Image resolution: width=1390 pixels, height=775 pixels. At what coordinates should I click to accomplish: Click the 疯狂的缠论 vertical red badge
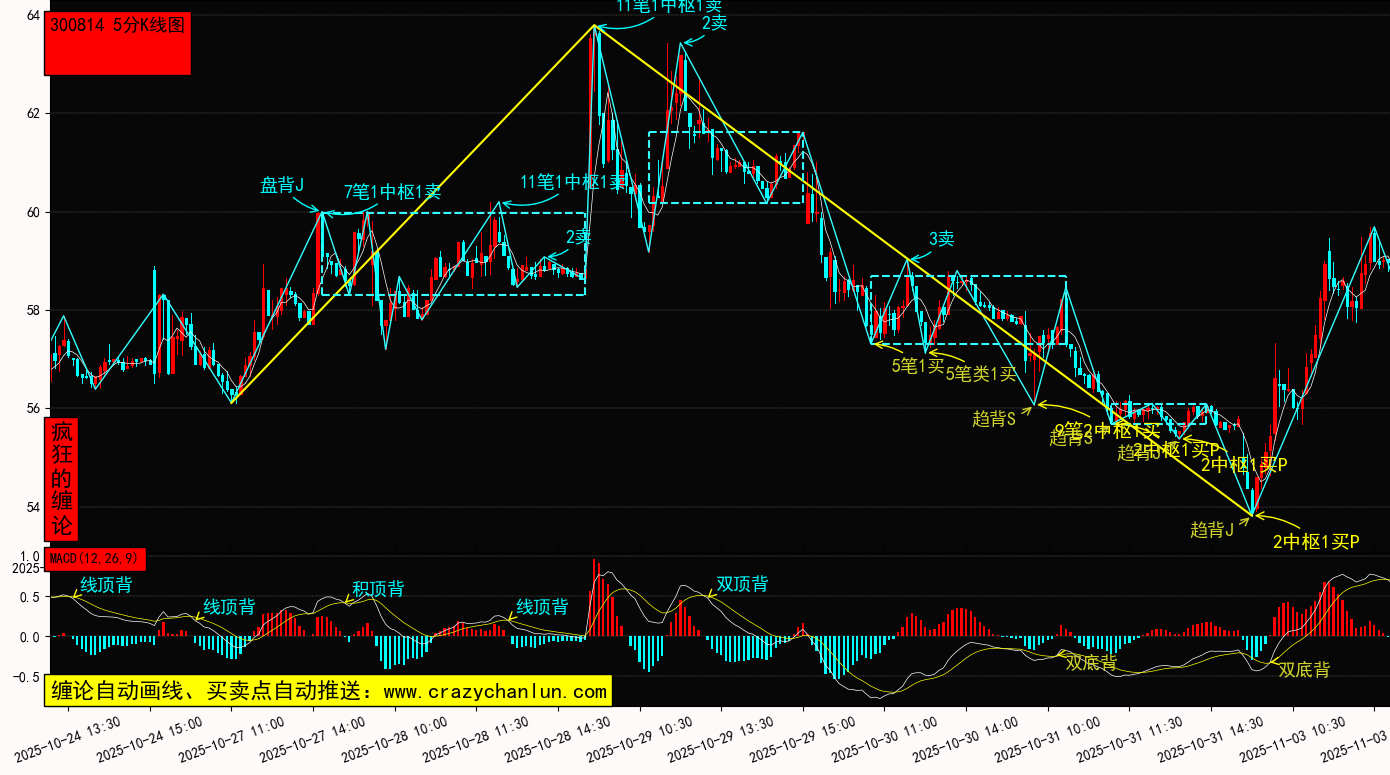click(62, 479)
